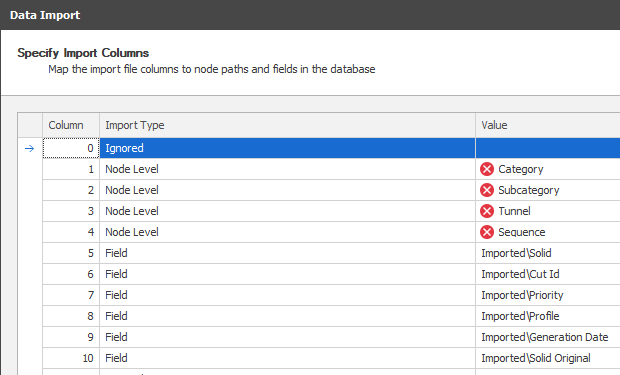Select the Imported\Priority value cell

coord(548,295)
